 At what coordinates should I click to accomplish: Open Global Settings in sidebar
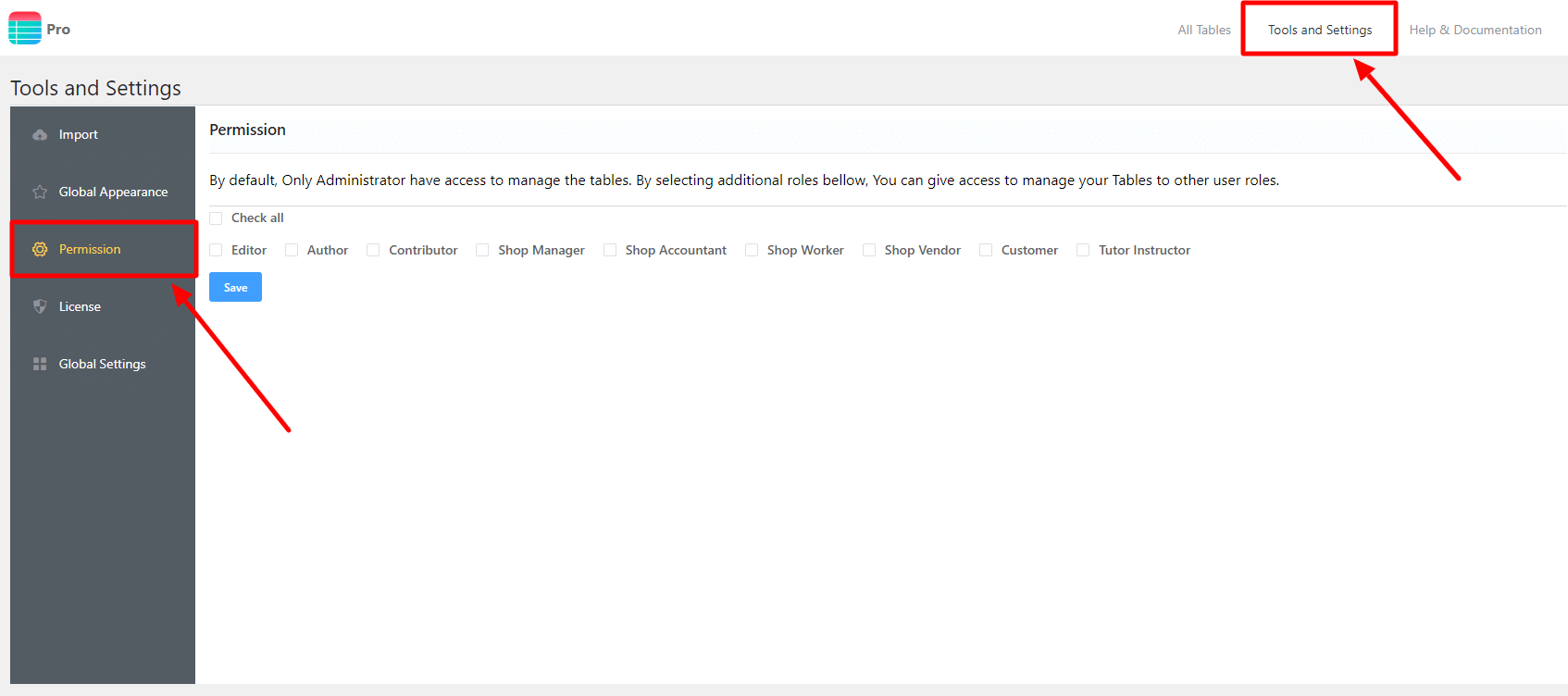(103, 364)
